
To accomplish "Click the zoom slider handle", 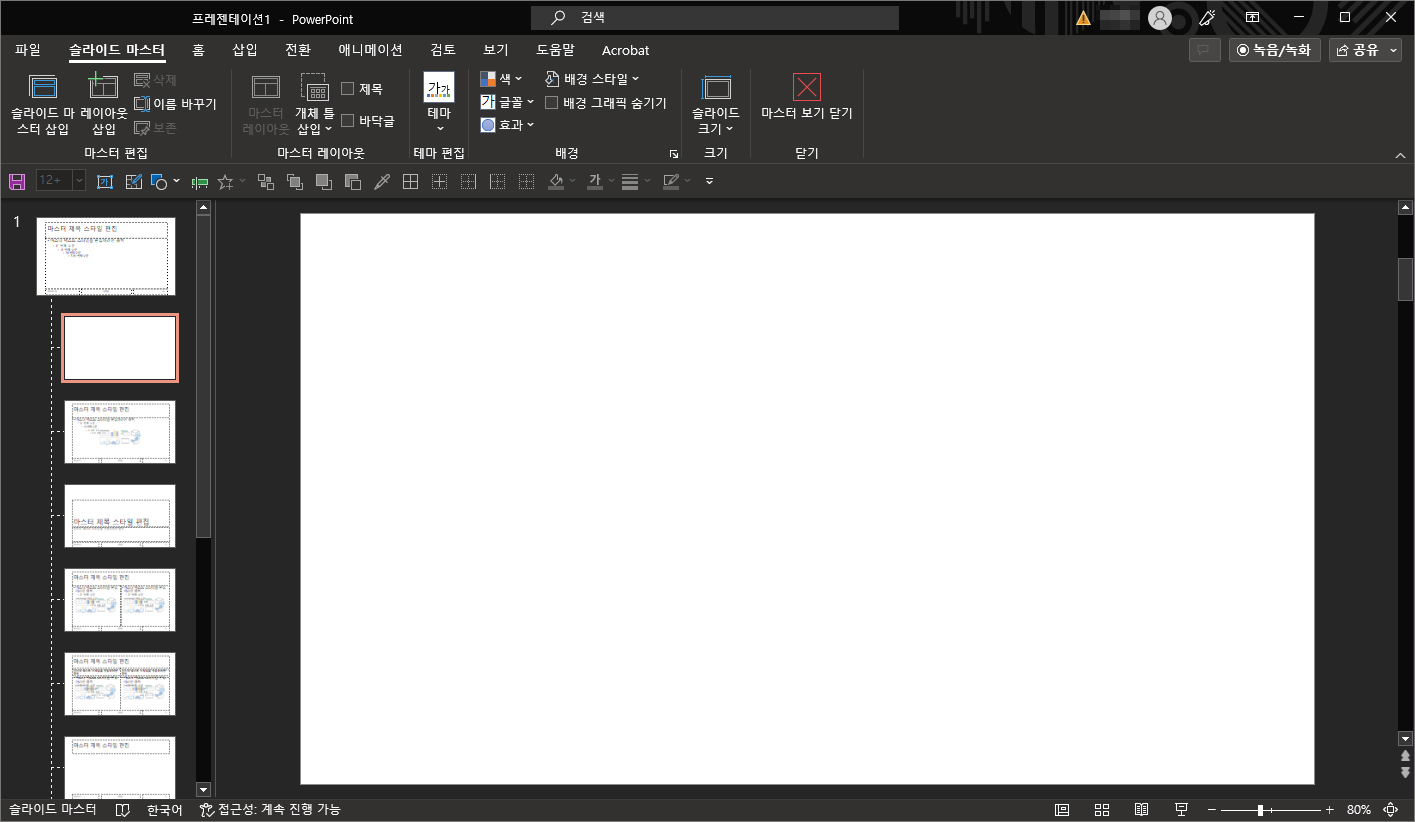I will [1261, 809].
